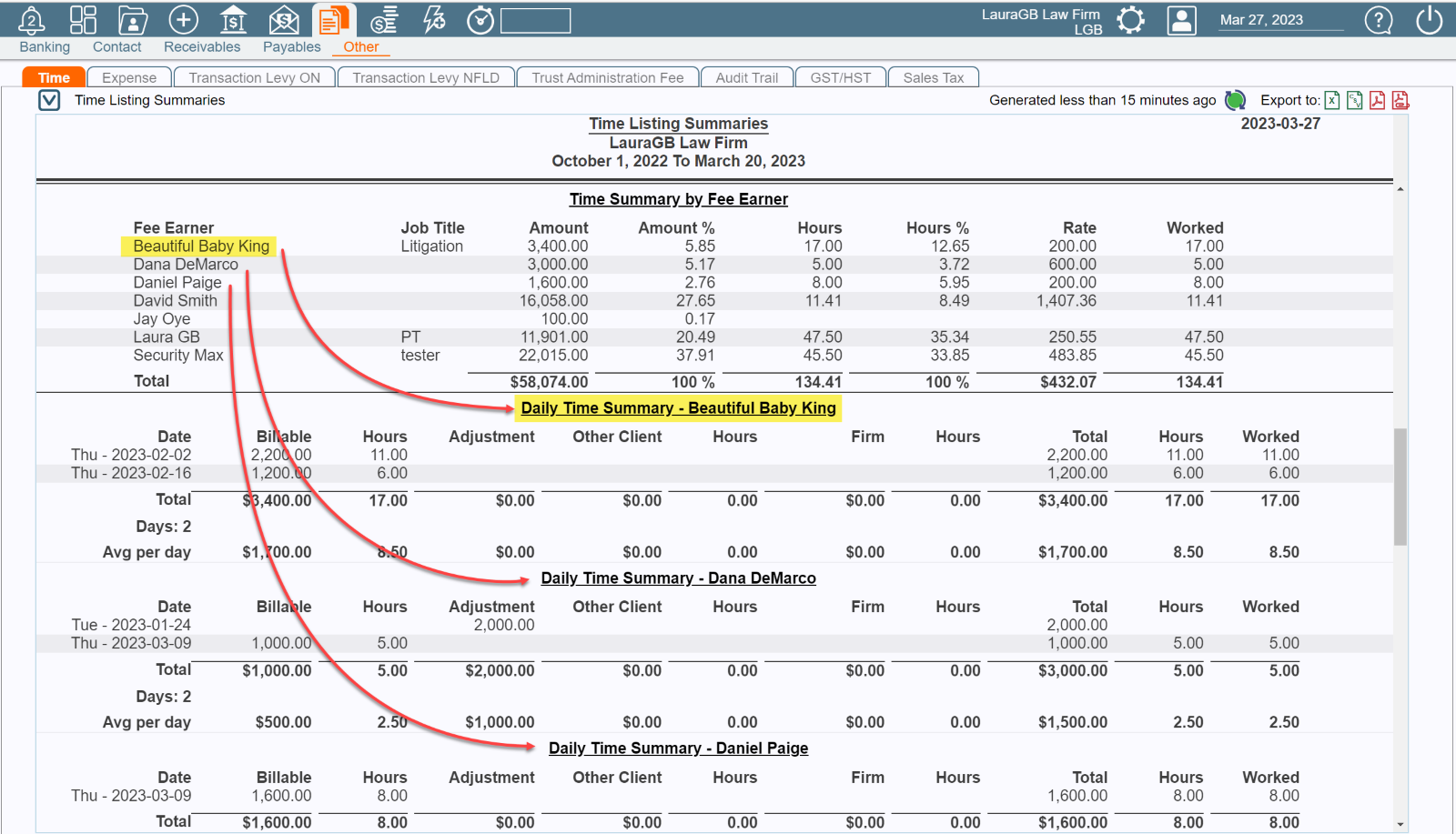Click the LauraGB Law Firm LGB label

(1041, 22)
